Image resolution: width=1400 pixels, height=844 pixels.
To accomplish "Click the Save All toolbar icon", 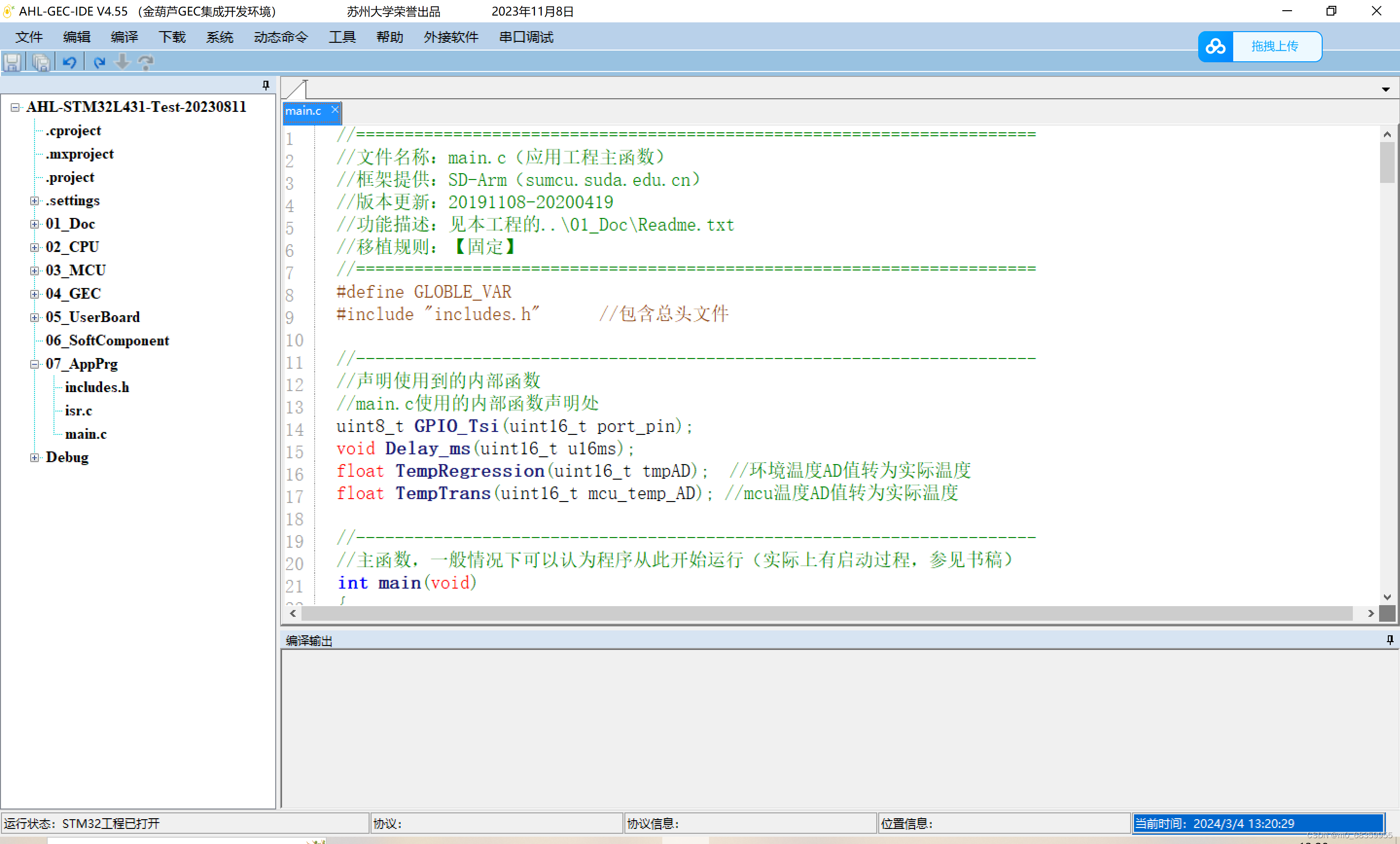I will coord(41,62).
